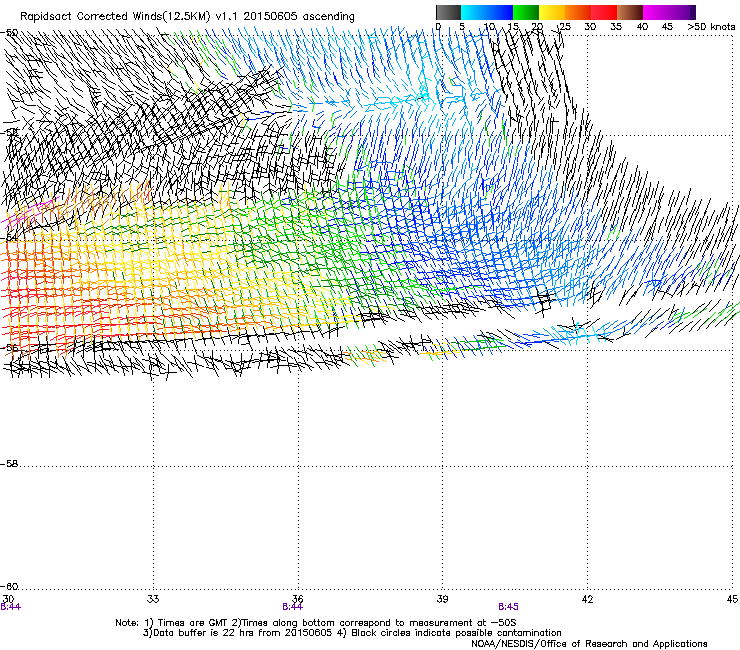Click the blue 10-15 knots legend swatch
The image size is (740, 650).
[x=500, y=12]
